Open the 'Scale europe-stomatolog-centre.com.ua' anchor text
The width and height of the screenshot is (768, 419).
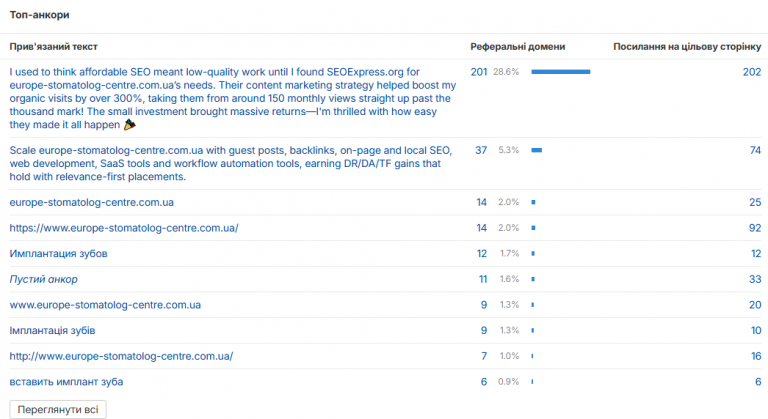(231, 163)
